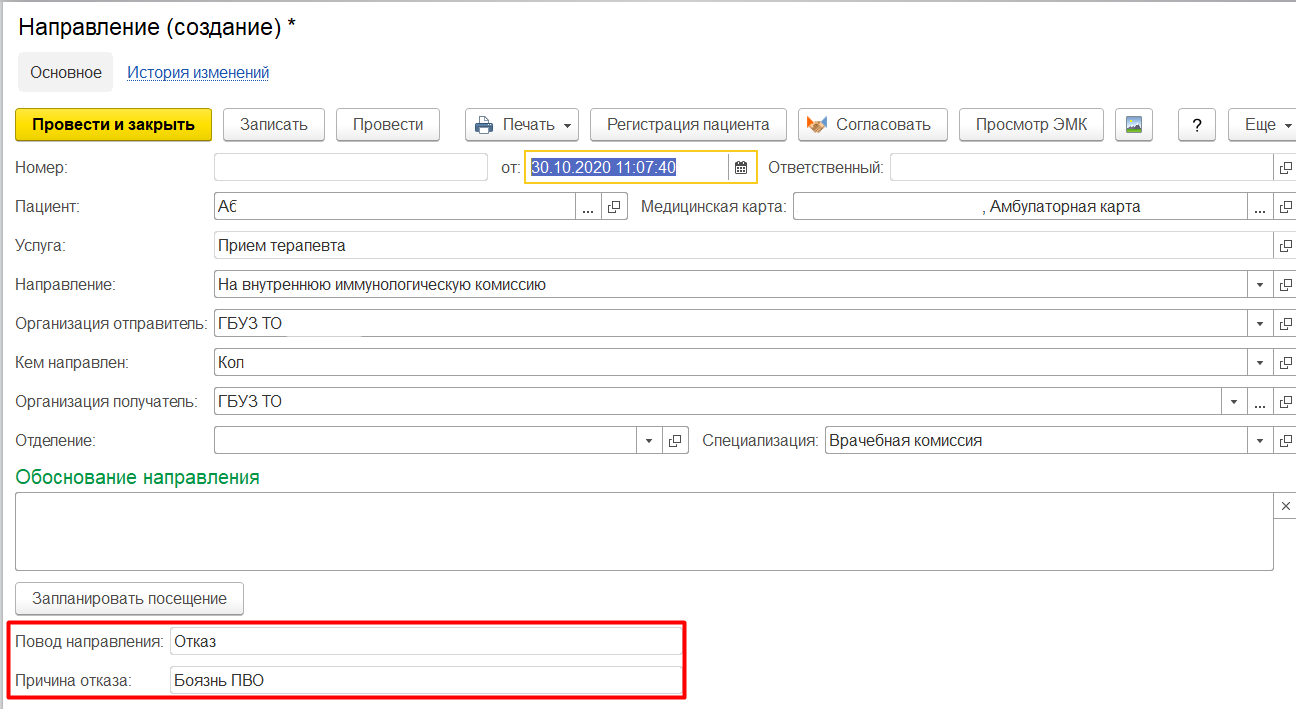Viewport: 1296px width, 709px height.
Task: Click open icon next to Пациент field
Action: pos(615,207)
